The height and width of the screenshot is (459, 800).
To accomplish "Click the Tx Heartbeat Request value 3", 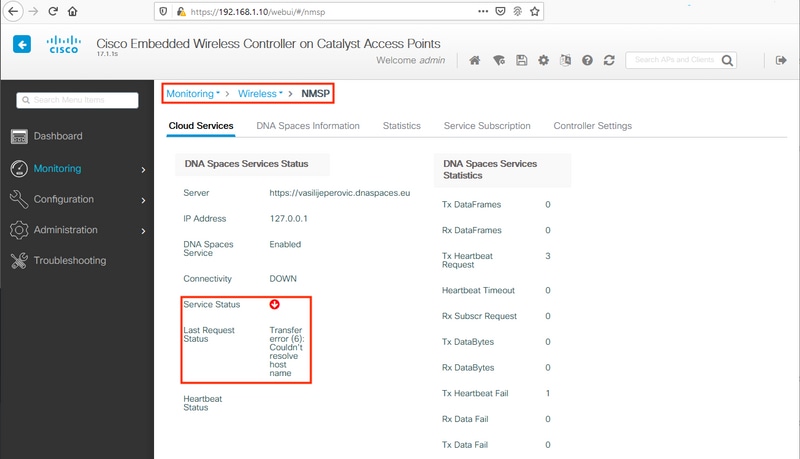I will point(548,256).
